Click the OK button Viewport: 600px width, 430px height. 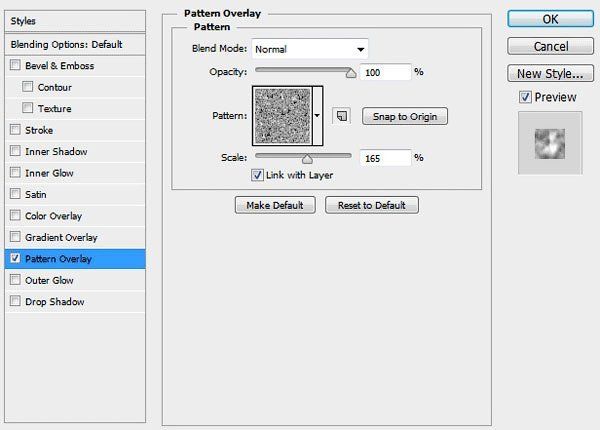pos(550,19)
